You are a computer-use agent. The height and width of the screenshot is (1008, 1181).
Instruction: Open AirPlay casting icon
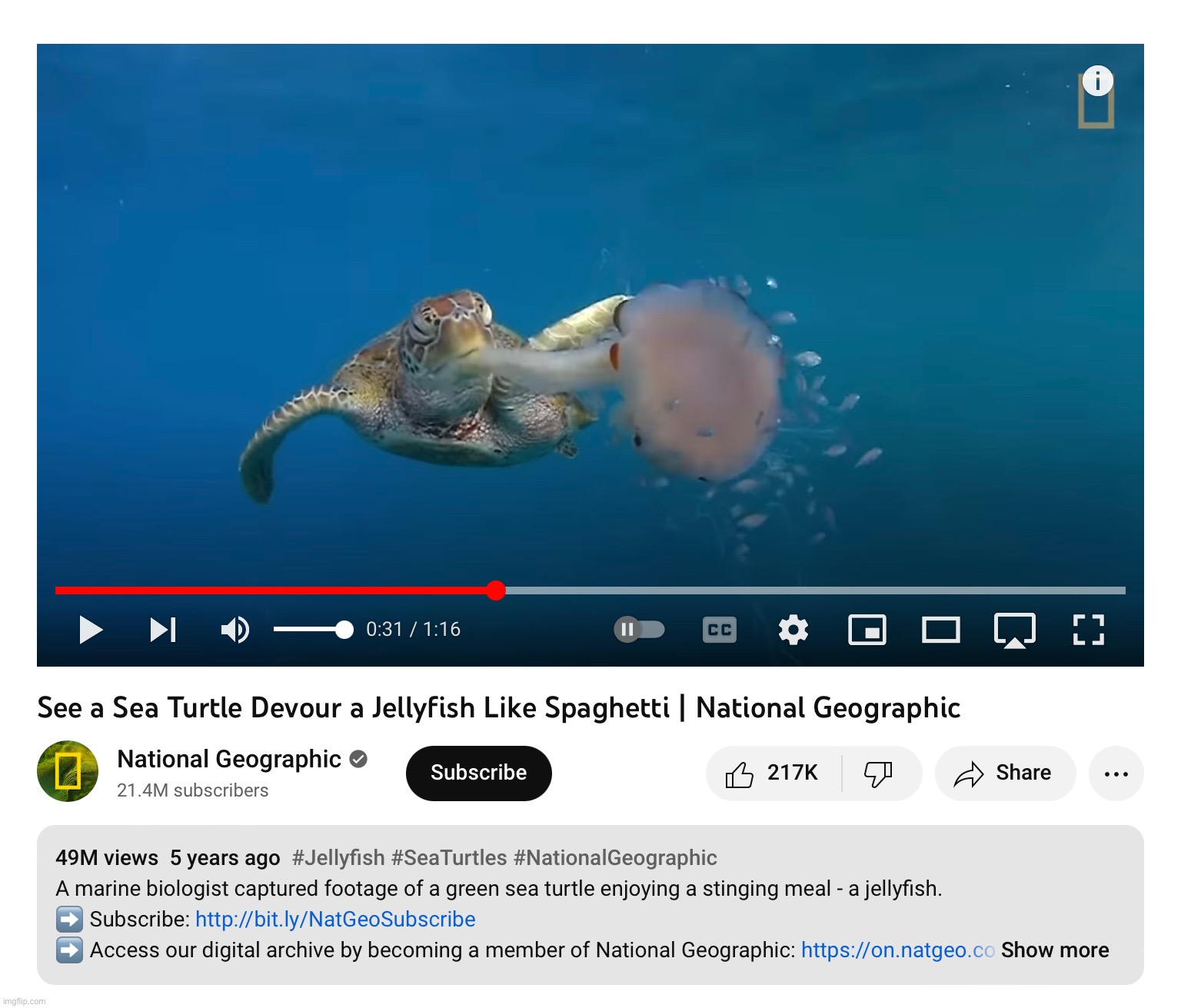click(1015, 630)
